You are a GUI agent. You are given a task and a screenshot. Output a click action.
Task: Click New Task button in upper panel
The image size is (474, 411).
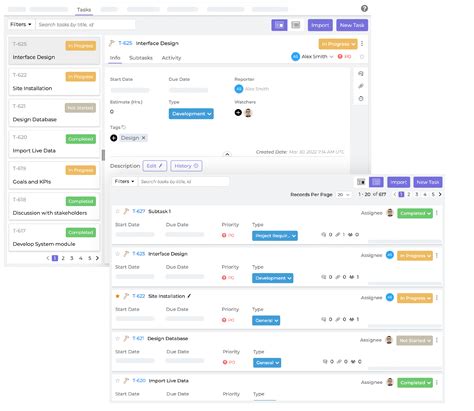352,25
